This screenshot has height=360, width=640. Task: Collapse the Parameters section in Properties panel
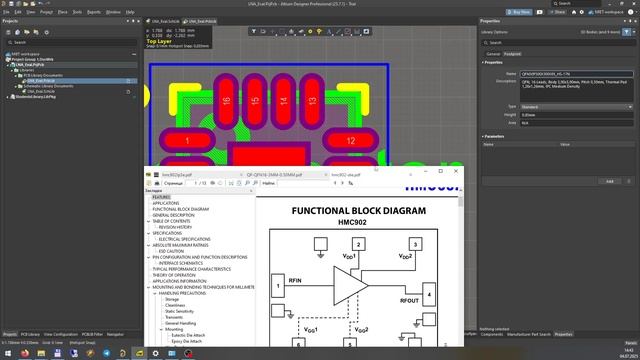482,136
